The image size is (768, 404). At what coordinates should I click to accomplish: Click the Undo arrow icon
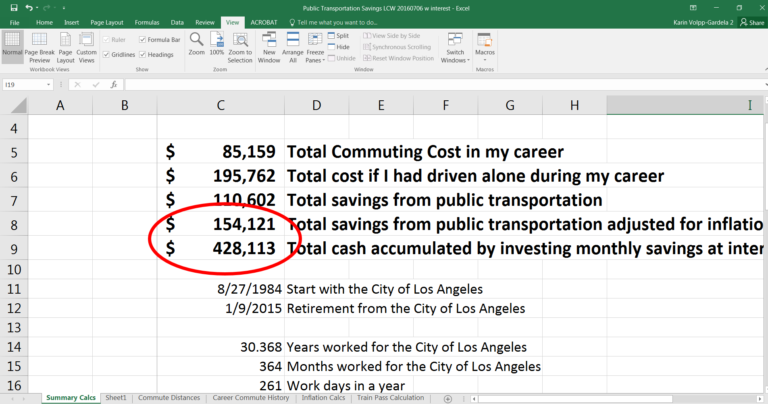click(29, 8)
